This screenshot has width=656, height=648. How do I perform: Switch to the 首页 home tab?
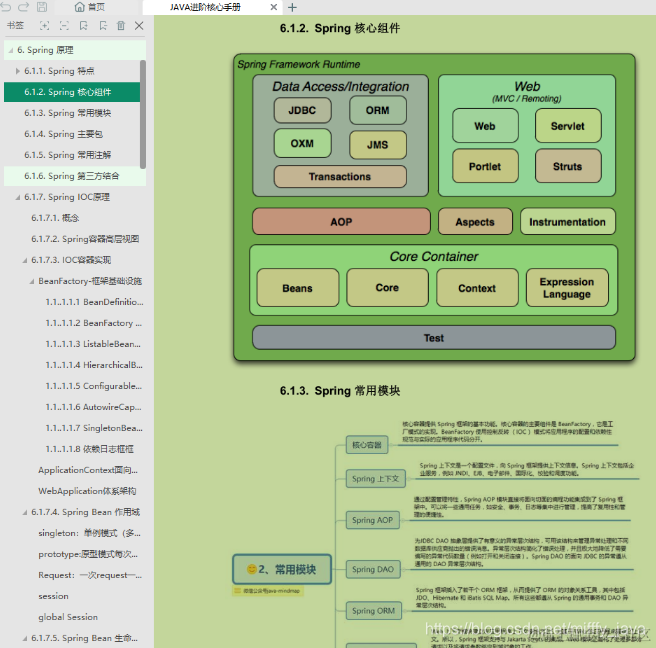(90, 7)
